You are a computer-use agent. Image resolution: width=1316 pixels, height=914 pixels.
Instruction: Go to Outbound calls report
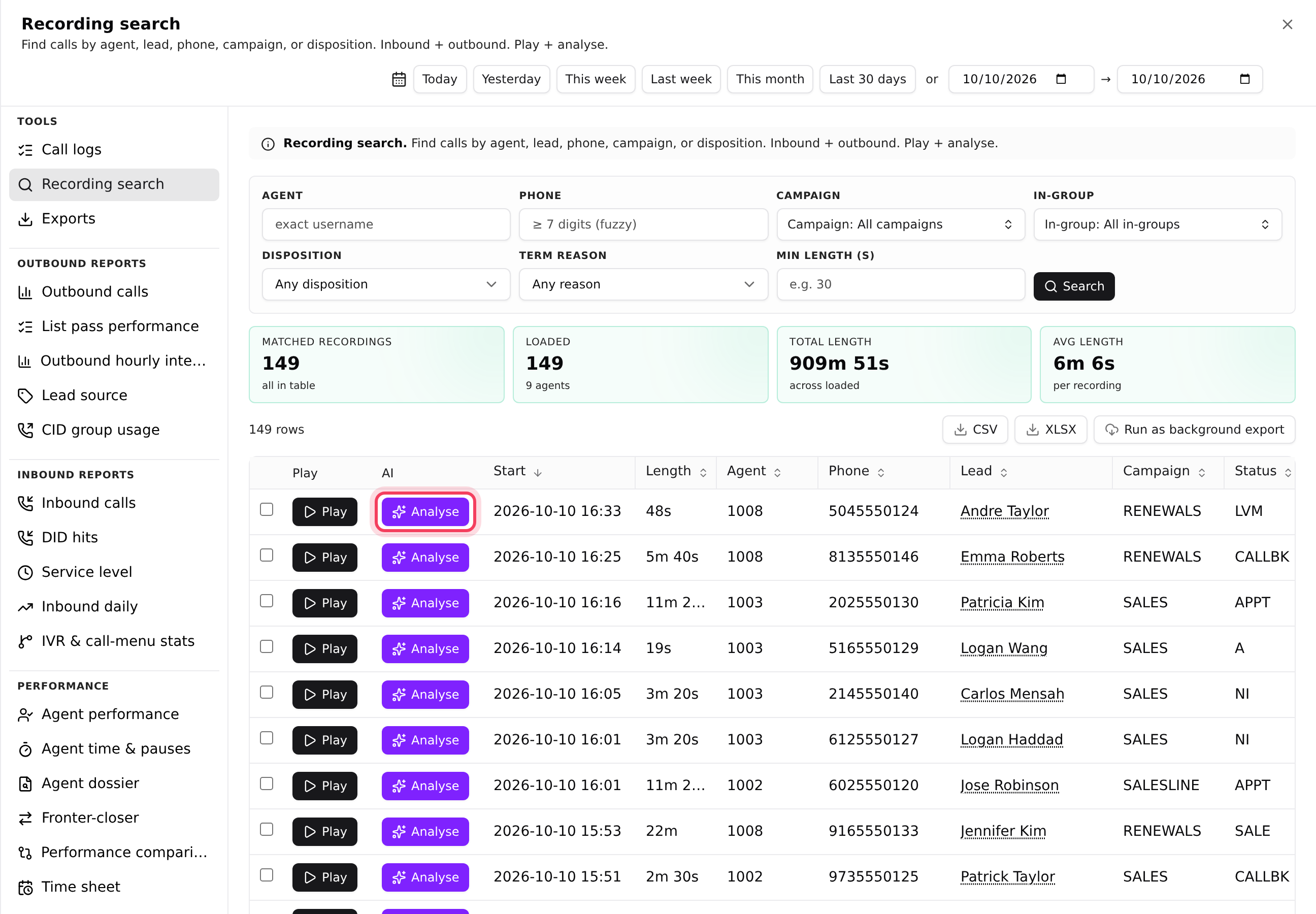tap(114, 292)
